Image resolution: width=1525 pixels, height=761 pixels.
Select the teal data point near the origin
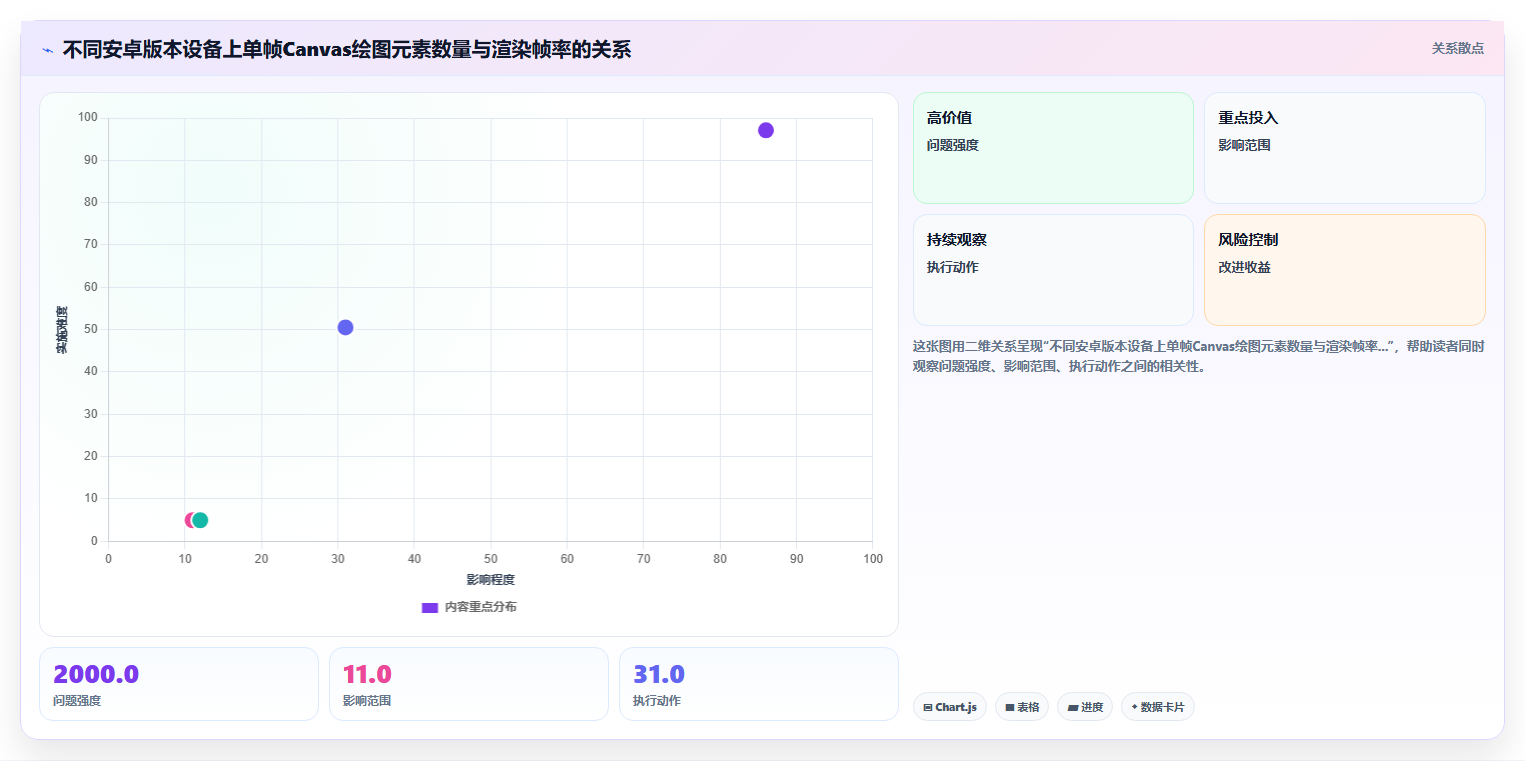[200, 520]
